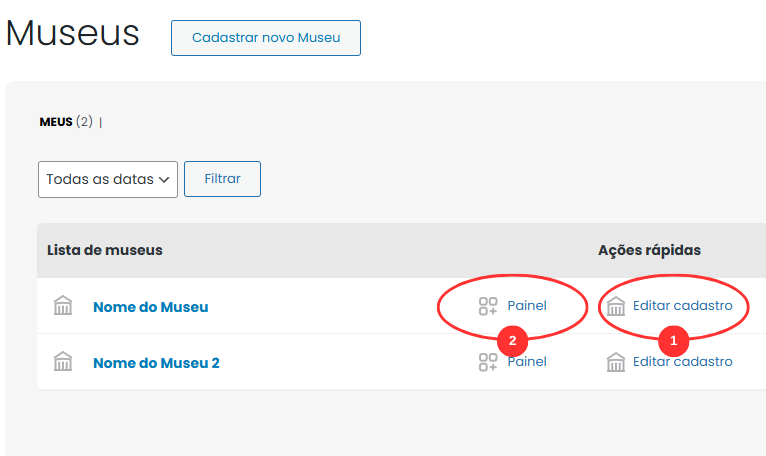Screen dimensions: 766x456
Task: Open the Nome do Museu link
Action: [x=150, y=307]
